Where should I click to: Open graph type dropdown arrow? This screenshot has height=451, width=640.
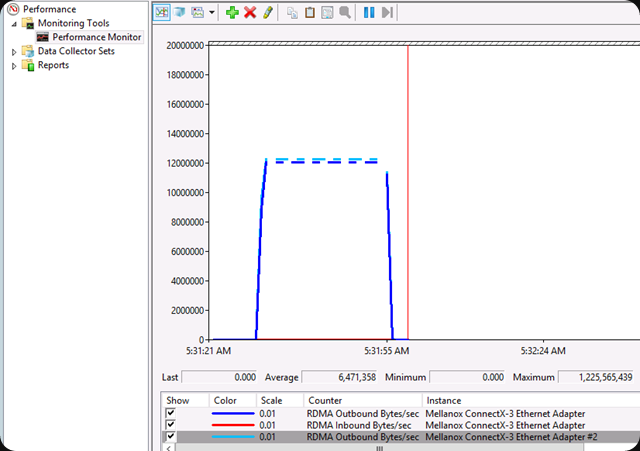212,13
